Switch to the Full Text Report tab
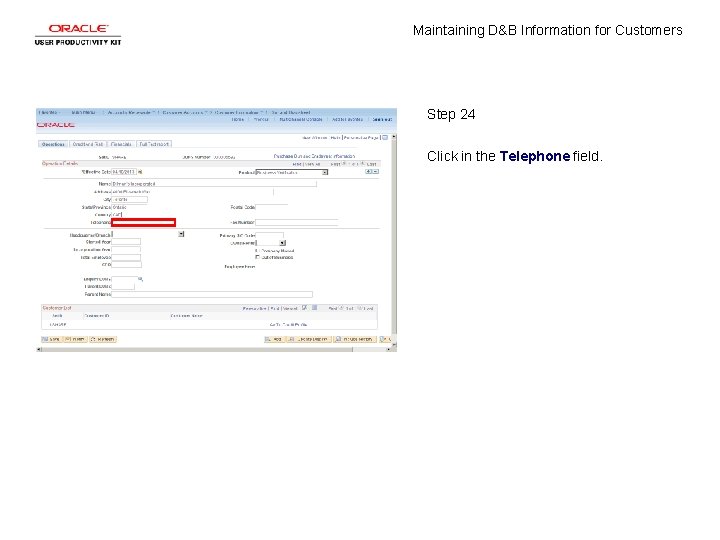Screen dimensions: 720x540 point(154,144)
